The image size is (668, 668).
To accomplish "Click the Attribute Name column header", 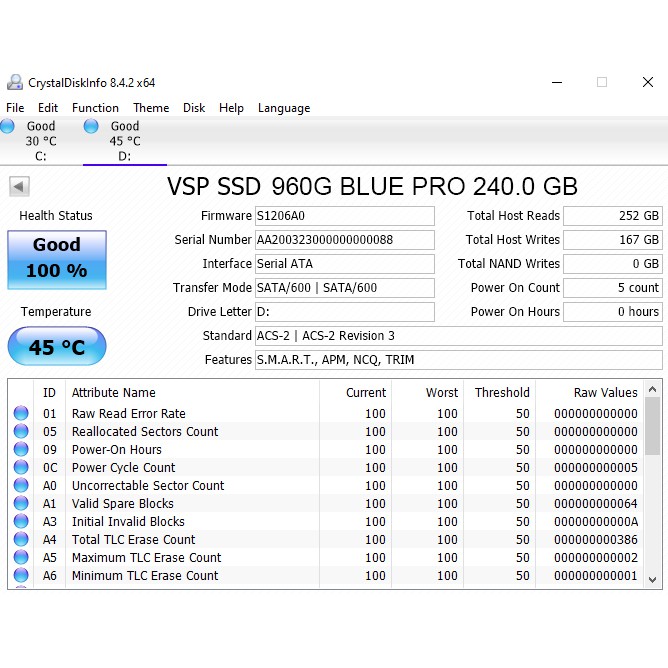I will pos(114,393).
